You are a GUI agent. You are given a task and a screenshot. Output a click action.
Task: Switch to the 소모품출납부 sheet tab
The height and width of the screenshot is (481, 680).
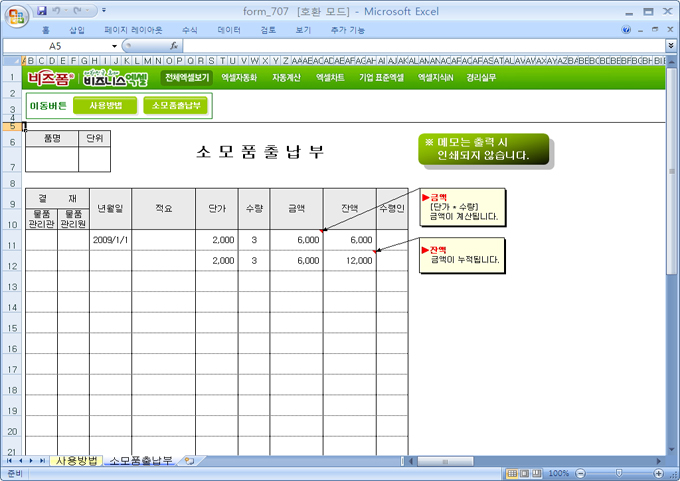point(141,461)
